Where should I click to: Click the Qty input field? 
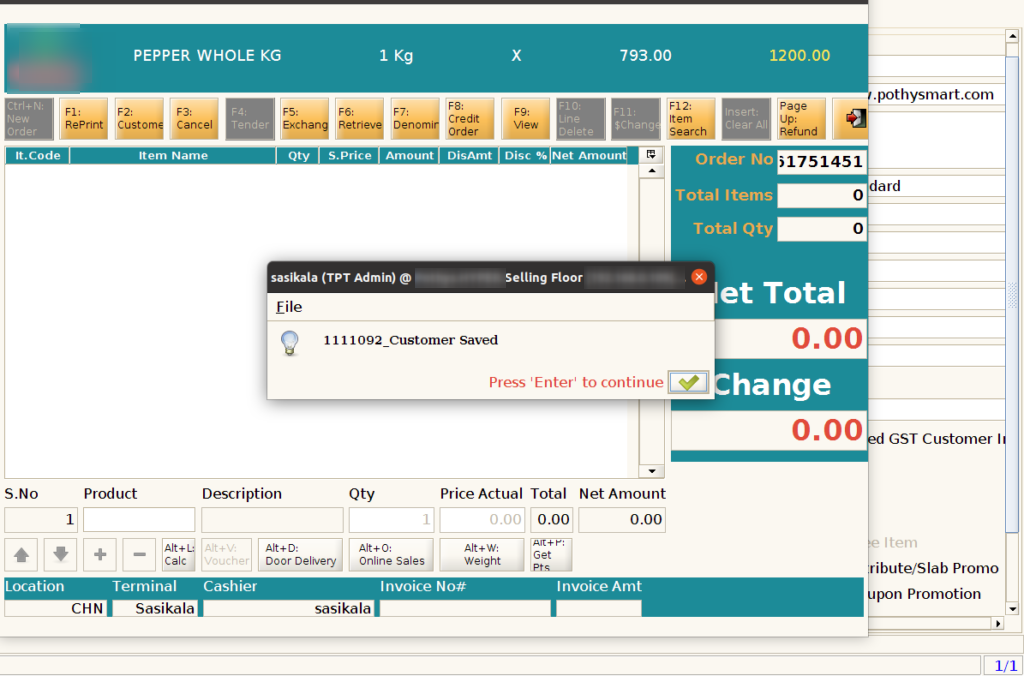pyautogui.click(x=391, y=520)
